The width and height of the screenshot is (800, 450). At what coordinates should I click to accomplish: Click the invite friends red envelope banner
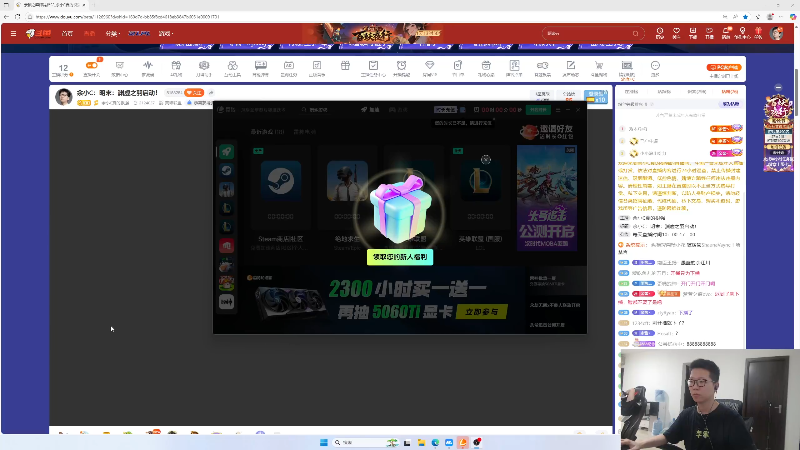pos(547,132)
